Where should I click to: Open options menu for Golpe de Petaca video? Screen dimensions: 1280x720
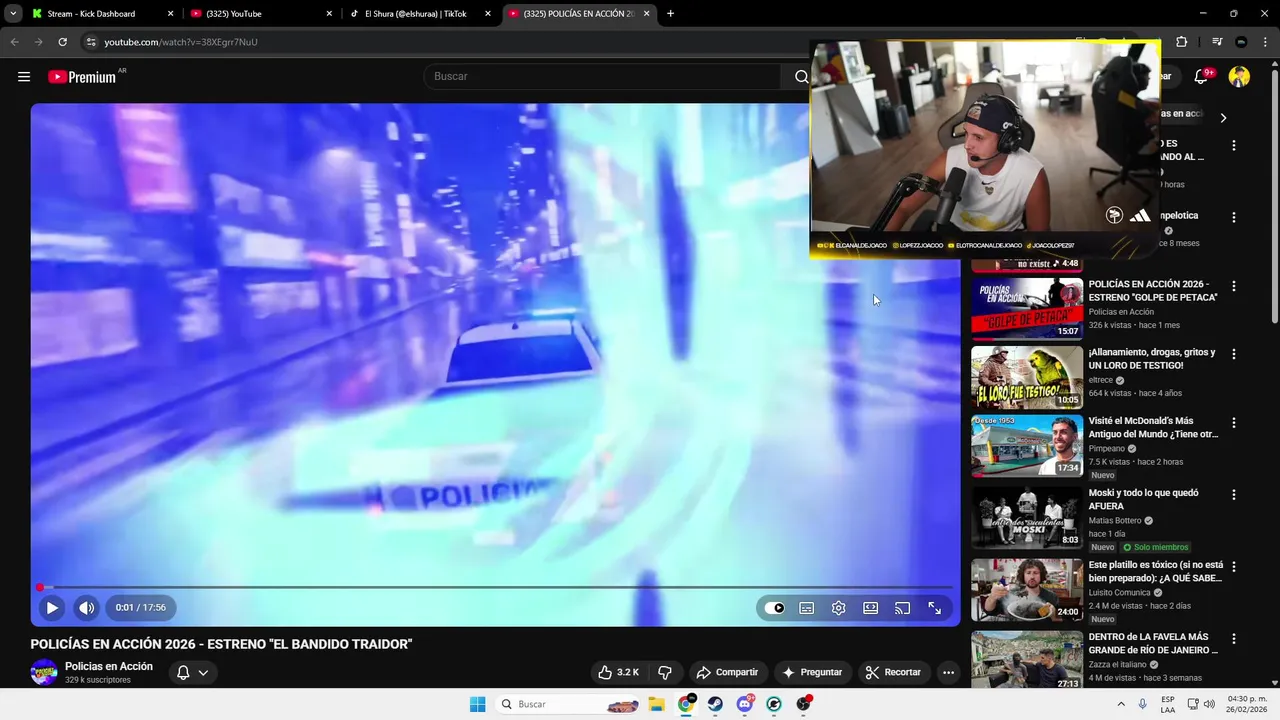coord(1234,286)
